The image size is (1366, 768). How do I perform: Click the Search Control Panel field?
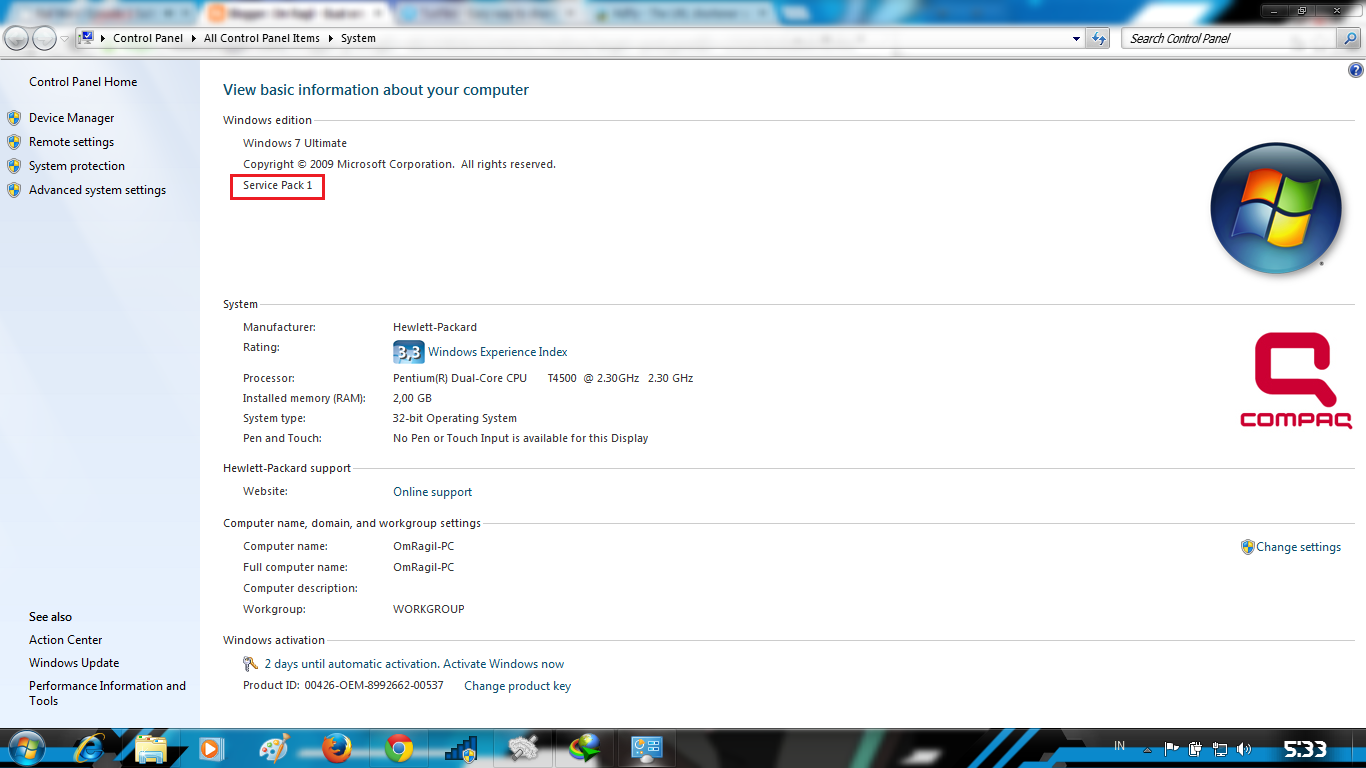pos(1229,38)
